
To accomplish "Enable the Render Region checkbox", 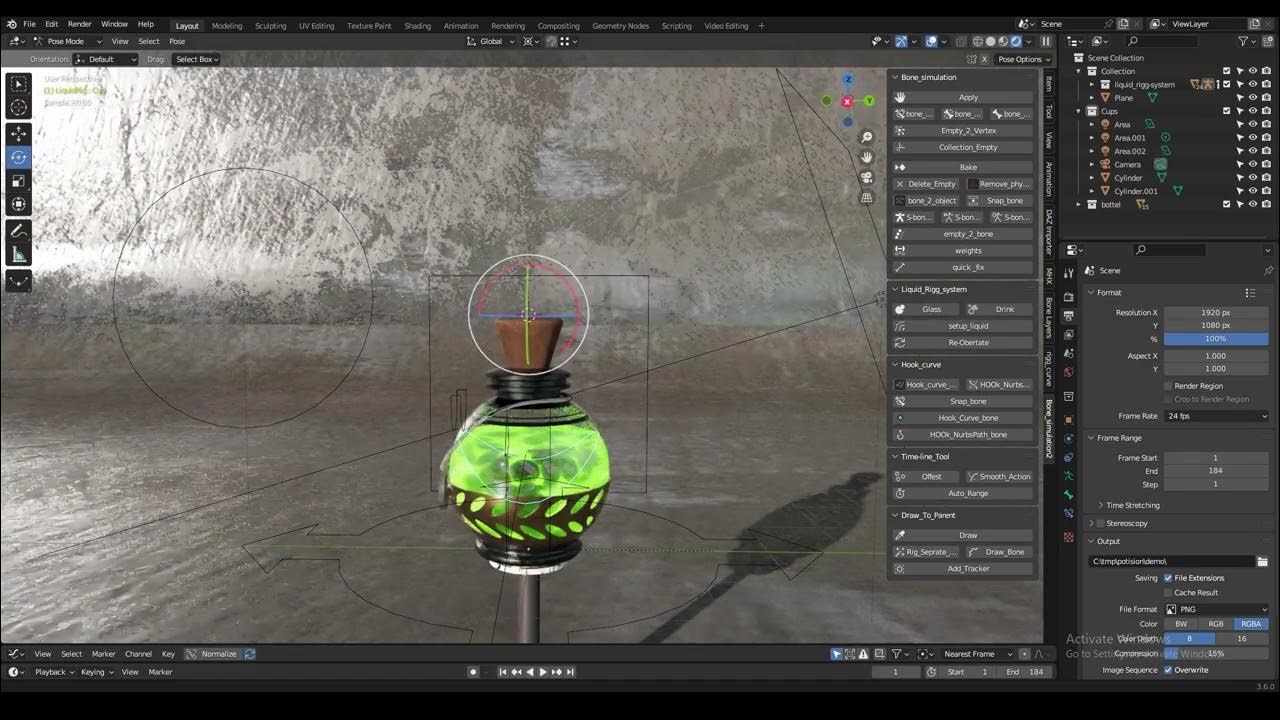I will click(x=1168, y=386).
